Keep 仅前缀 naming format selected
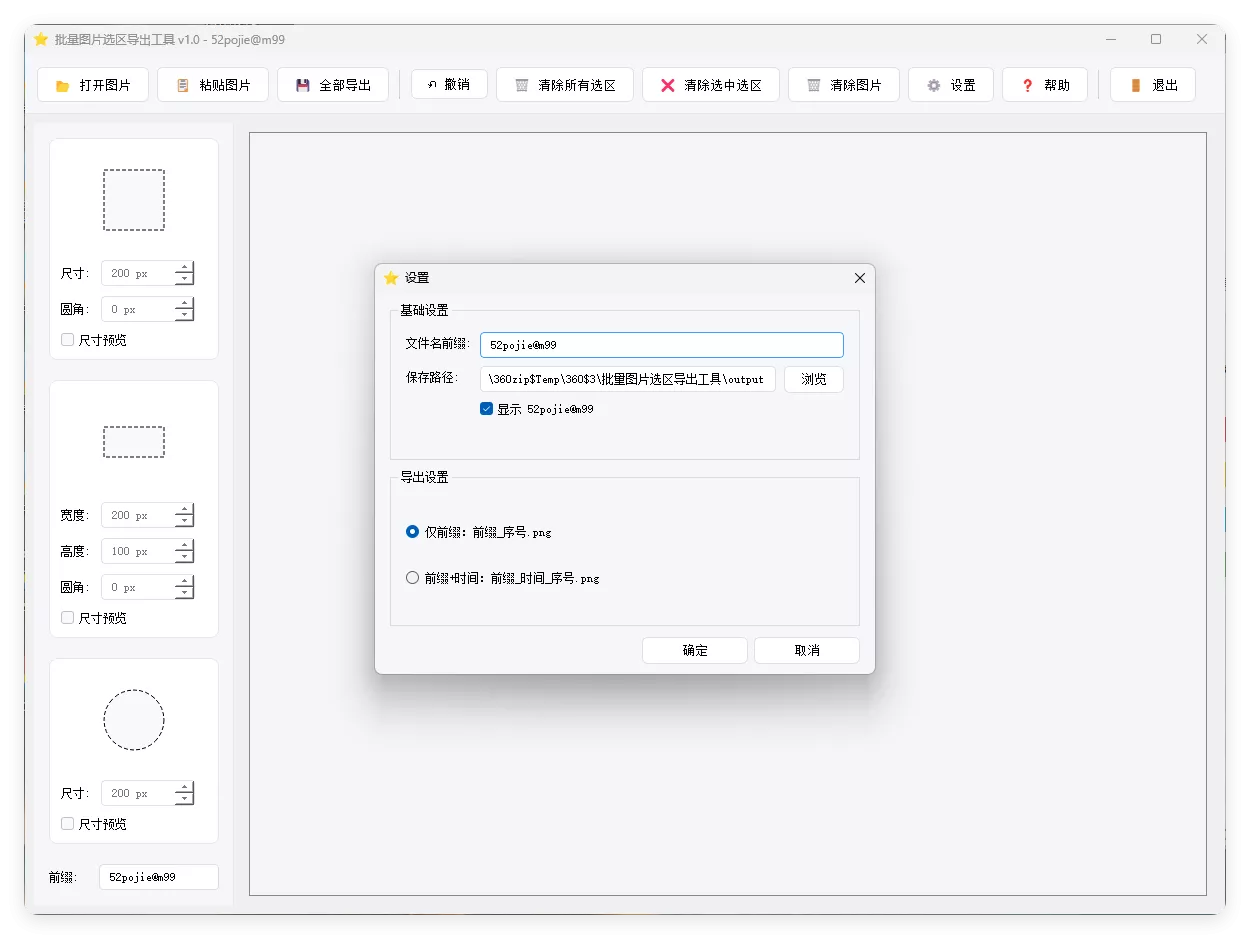 tap(411, 532)
